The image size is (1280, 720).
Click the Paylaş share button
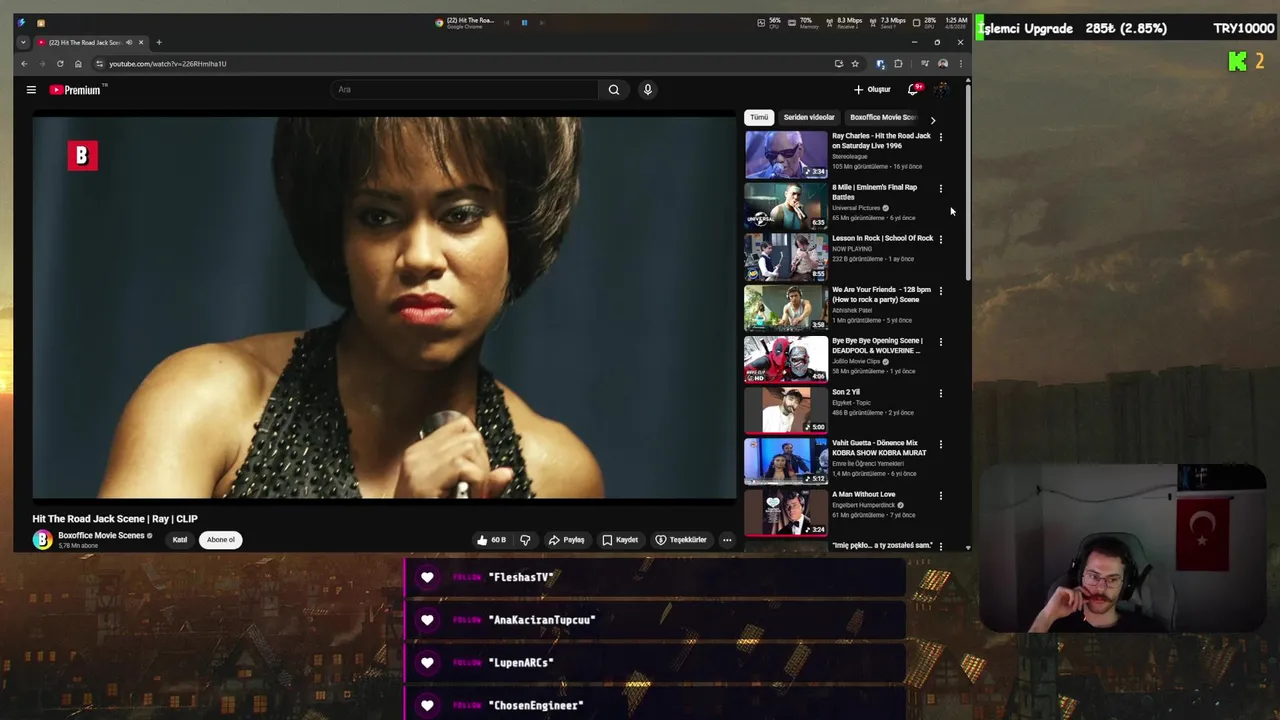(566, 540)
